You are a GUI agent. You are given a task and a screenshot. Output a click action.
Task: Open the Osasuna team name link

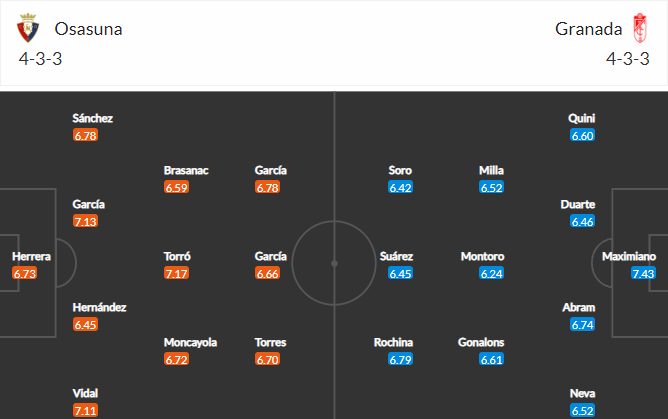tap(88, 29)
